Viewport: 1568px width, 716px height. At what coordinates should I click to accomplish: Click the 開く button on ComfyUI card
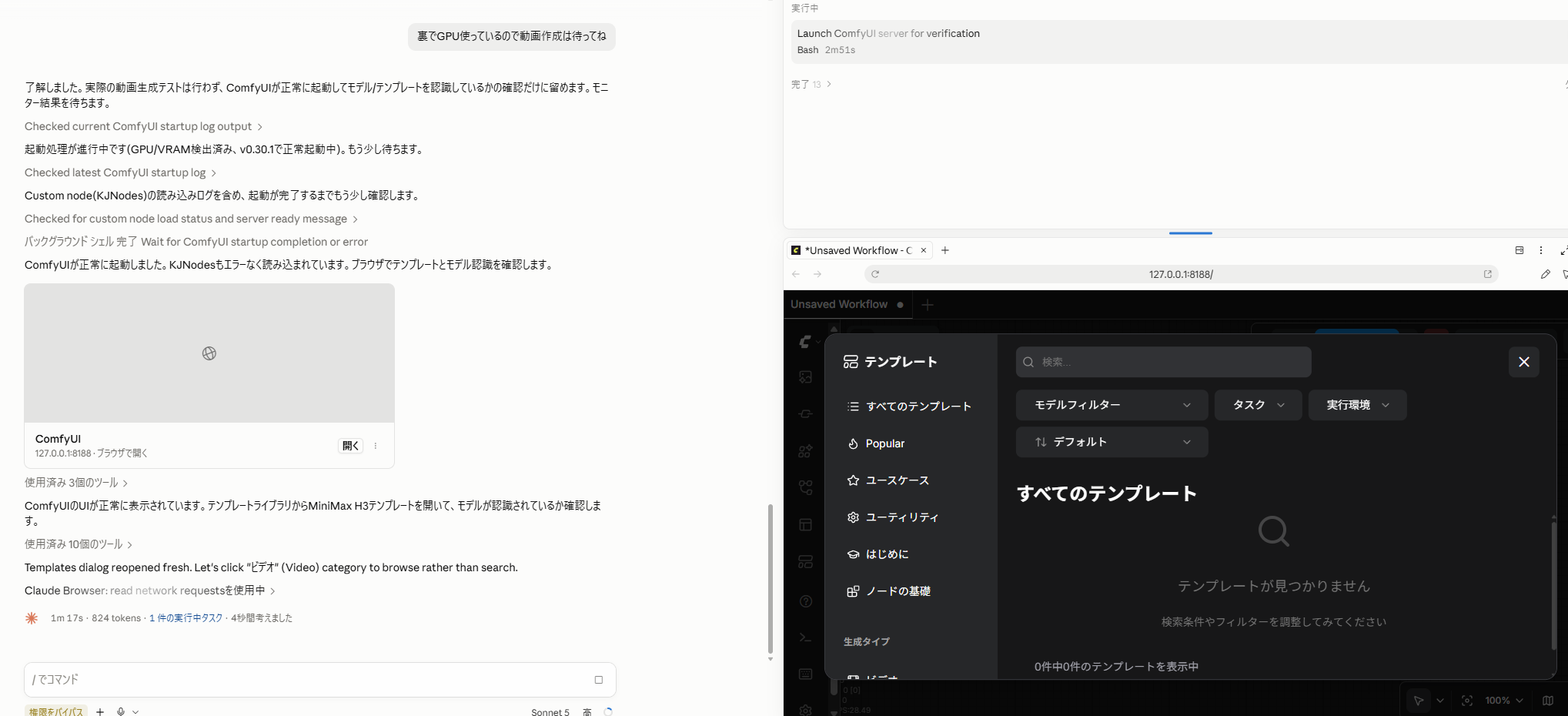[x=351, y=446]
